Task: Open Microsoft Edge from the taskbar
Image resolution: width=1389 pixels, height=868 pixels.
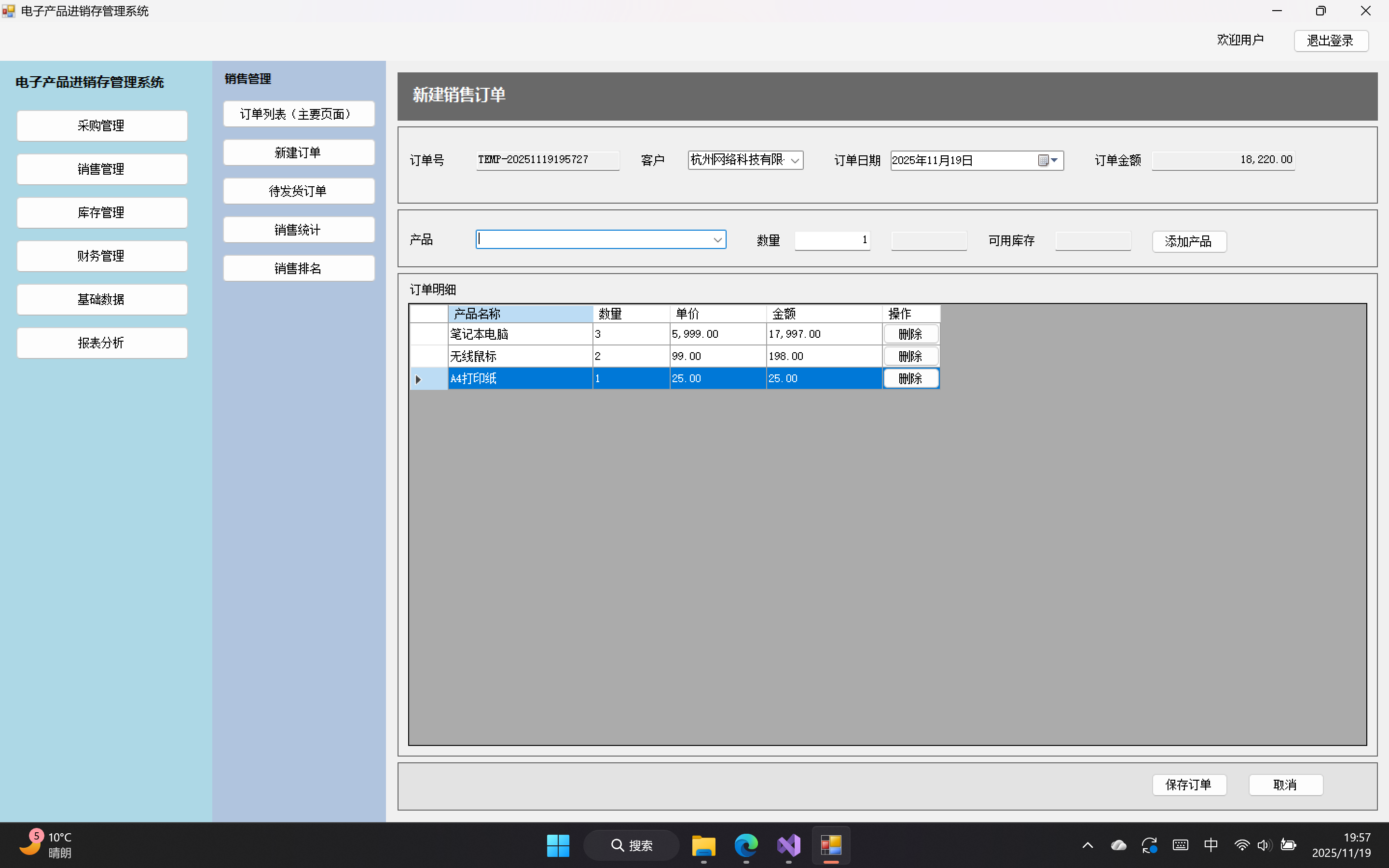Action: click(x=745, y=845)
